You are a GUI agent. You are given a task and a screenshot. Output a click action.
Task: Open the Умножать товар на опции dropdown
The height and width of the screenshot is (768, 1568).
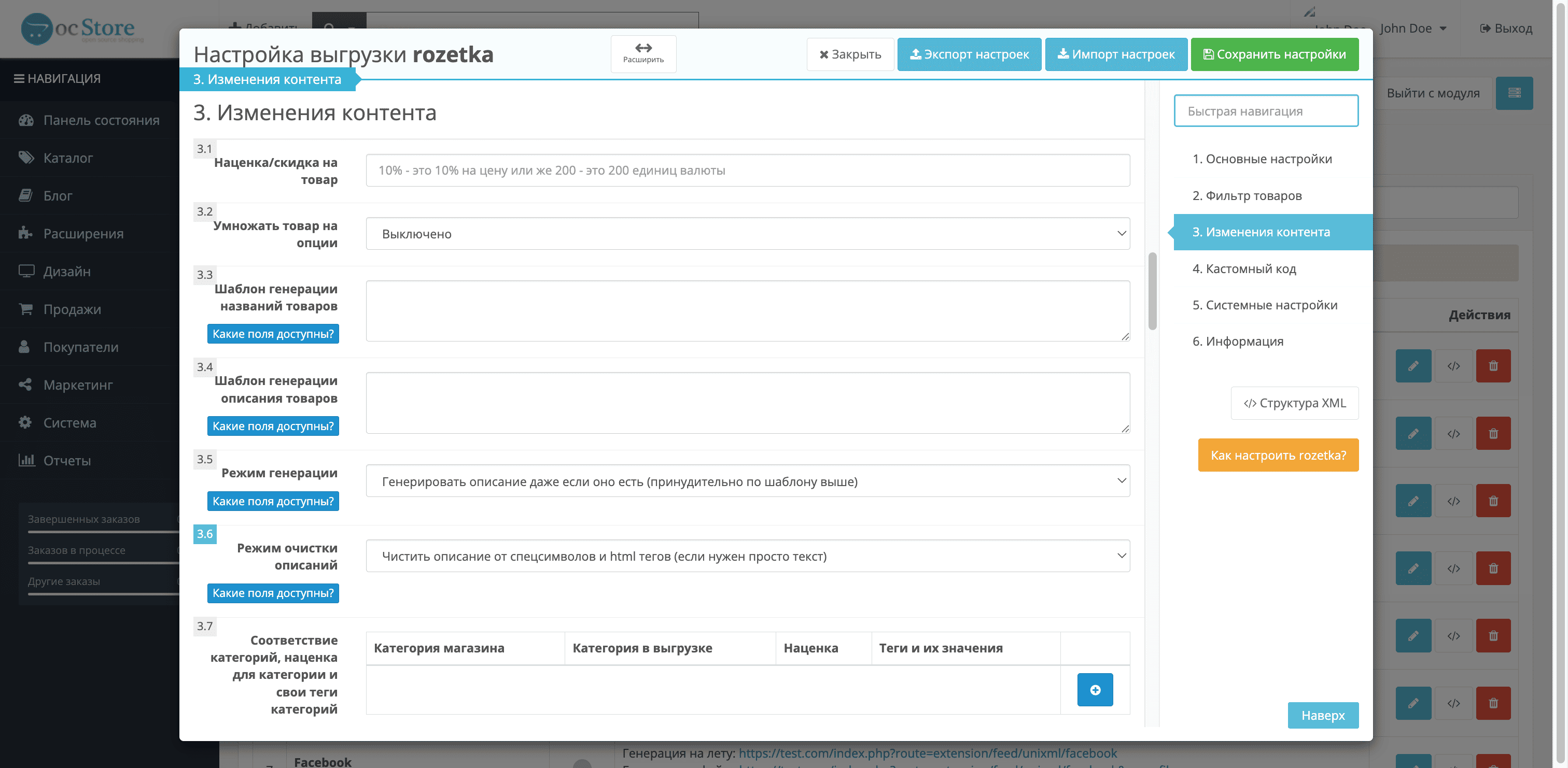click(x=748, y=234)
